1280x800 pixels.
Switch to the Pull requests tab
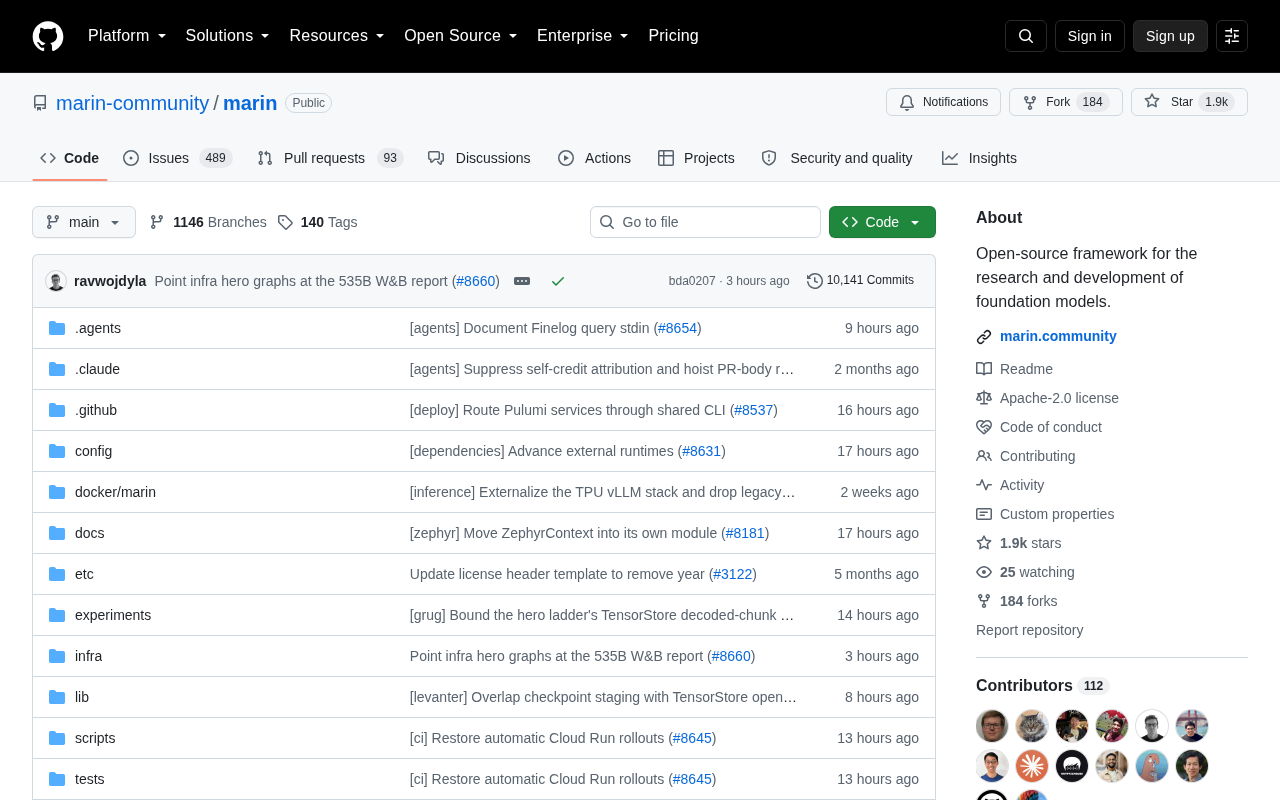click(x=330, y=158)
